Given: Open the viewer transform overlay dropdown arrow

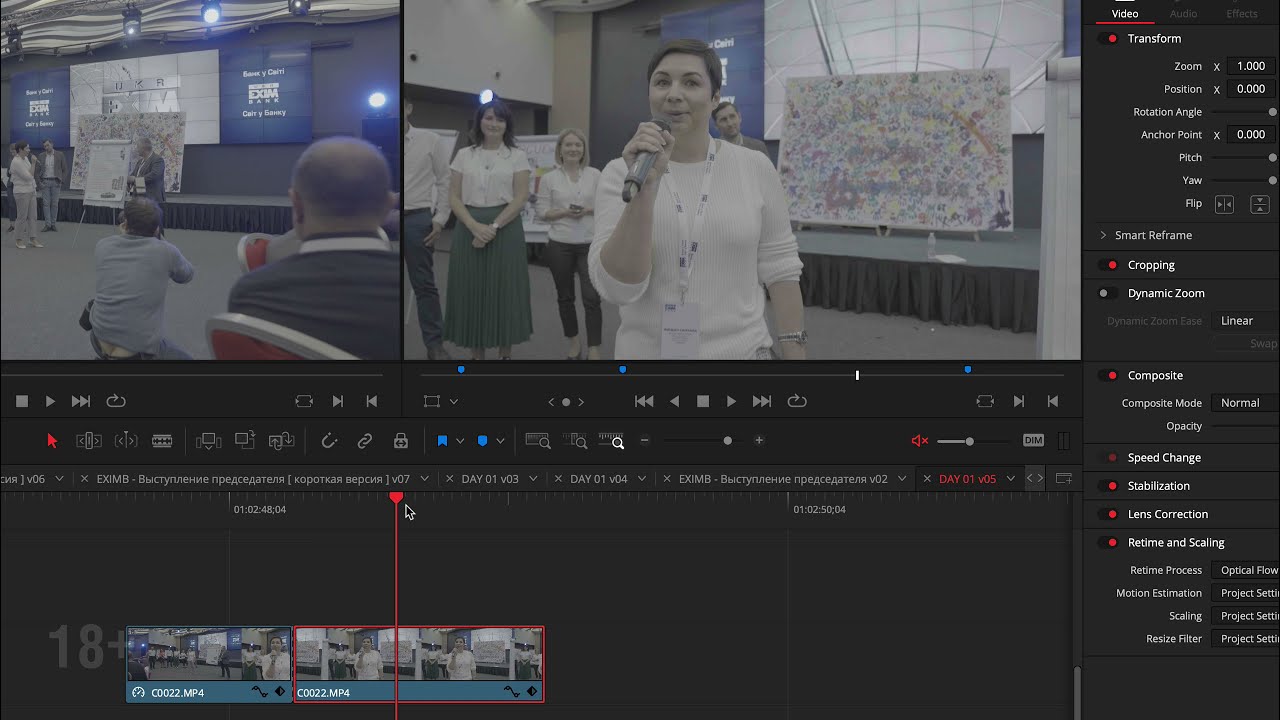Looking at the screenshot, I should pyautogui.click(x=454, y=402).
